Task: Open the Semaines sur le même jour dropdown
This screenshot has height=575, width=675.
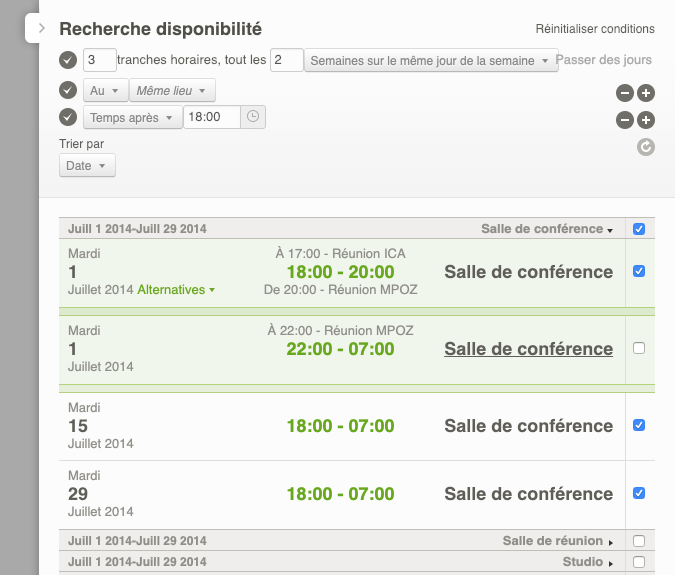Action: (x=430, y=61)
